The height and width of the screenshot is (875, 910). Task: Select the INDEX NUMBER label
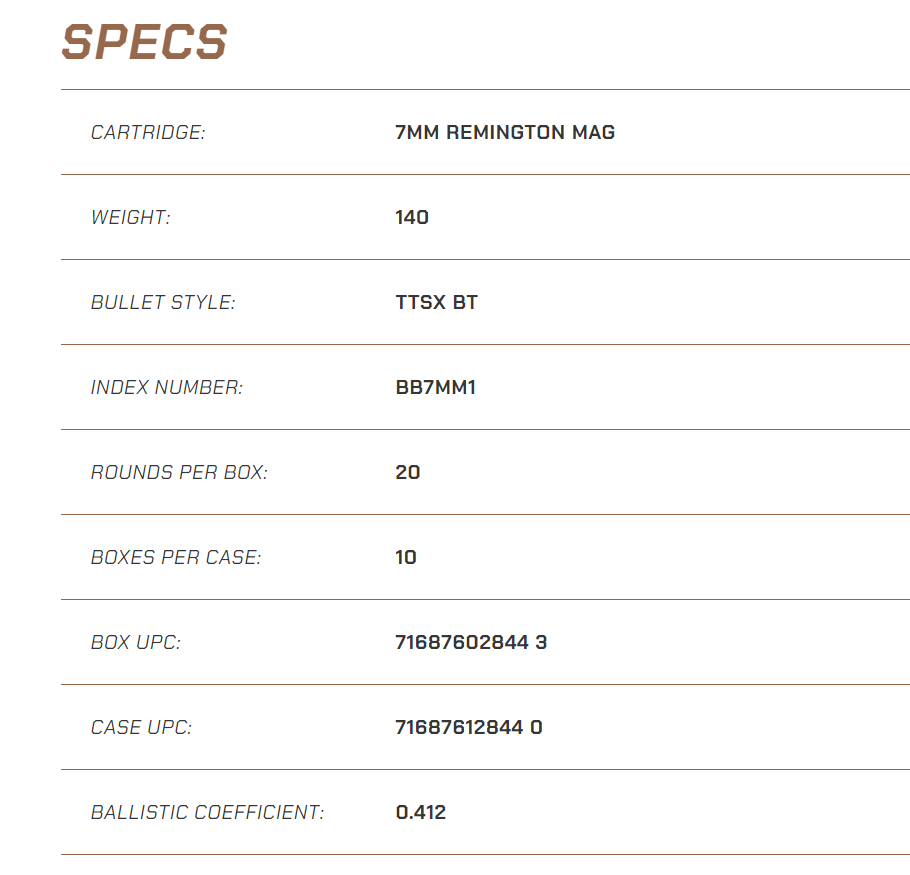pos(167,387)
